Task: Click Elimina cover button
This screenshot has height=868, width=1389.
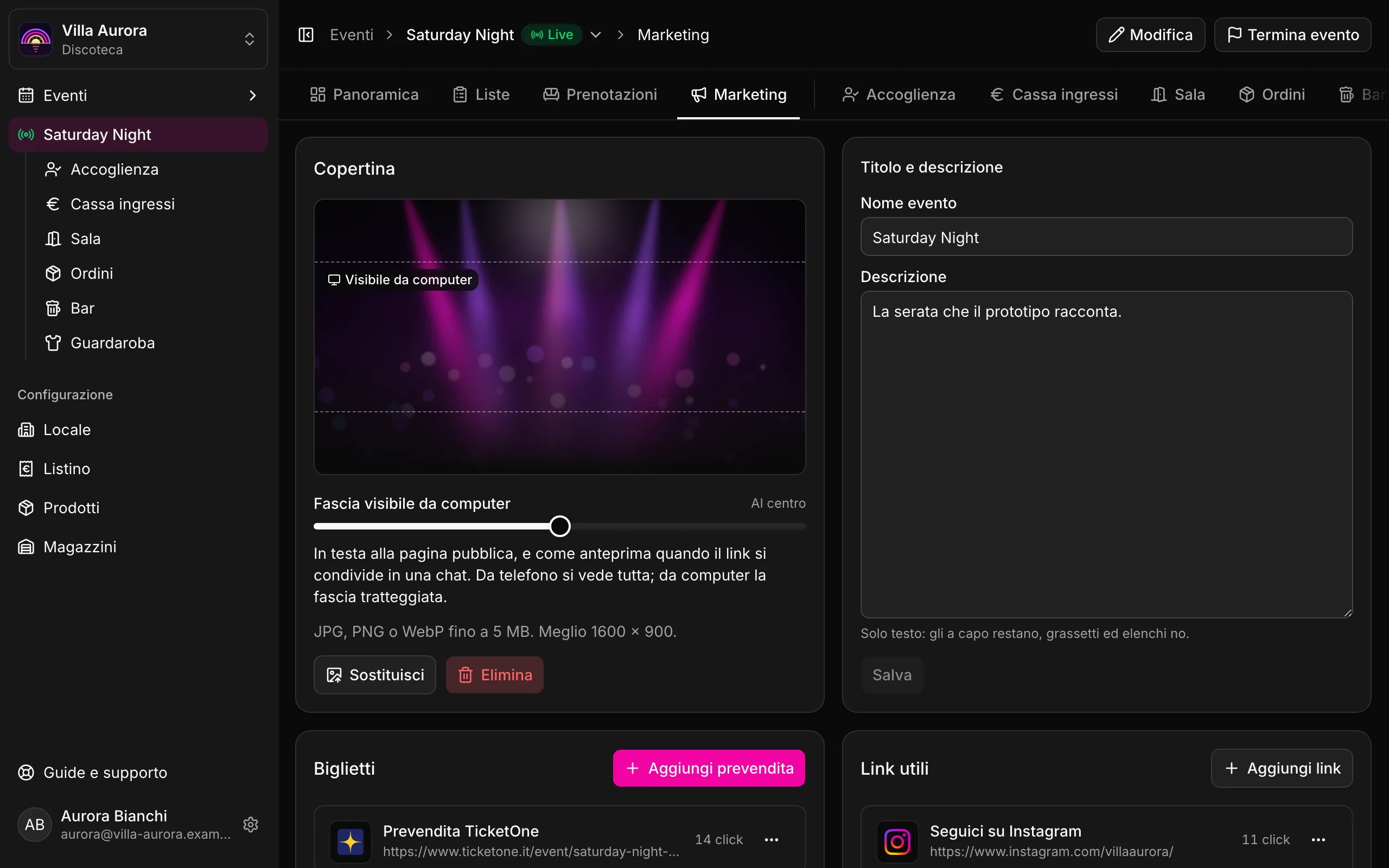Action: point(495,674)
